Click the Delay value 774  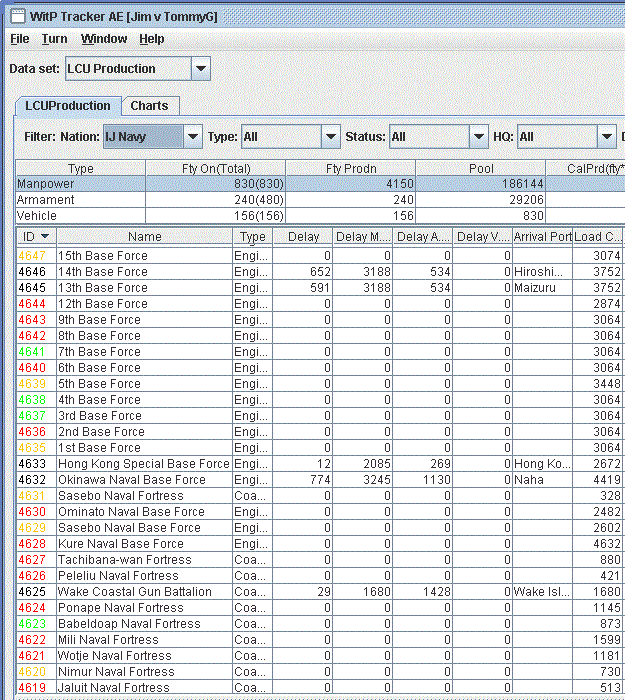(x=321, y=479)
